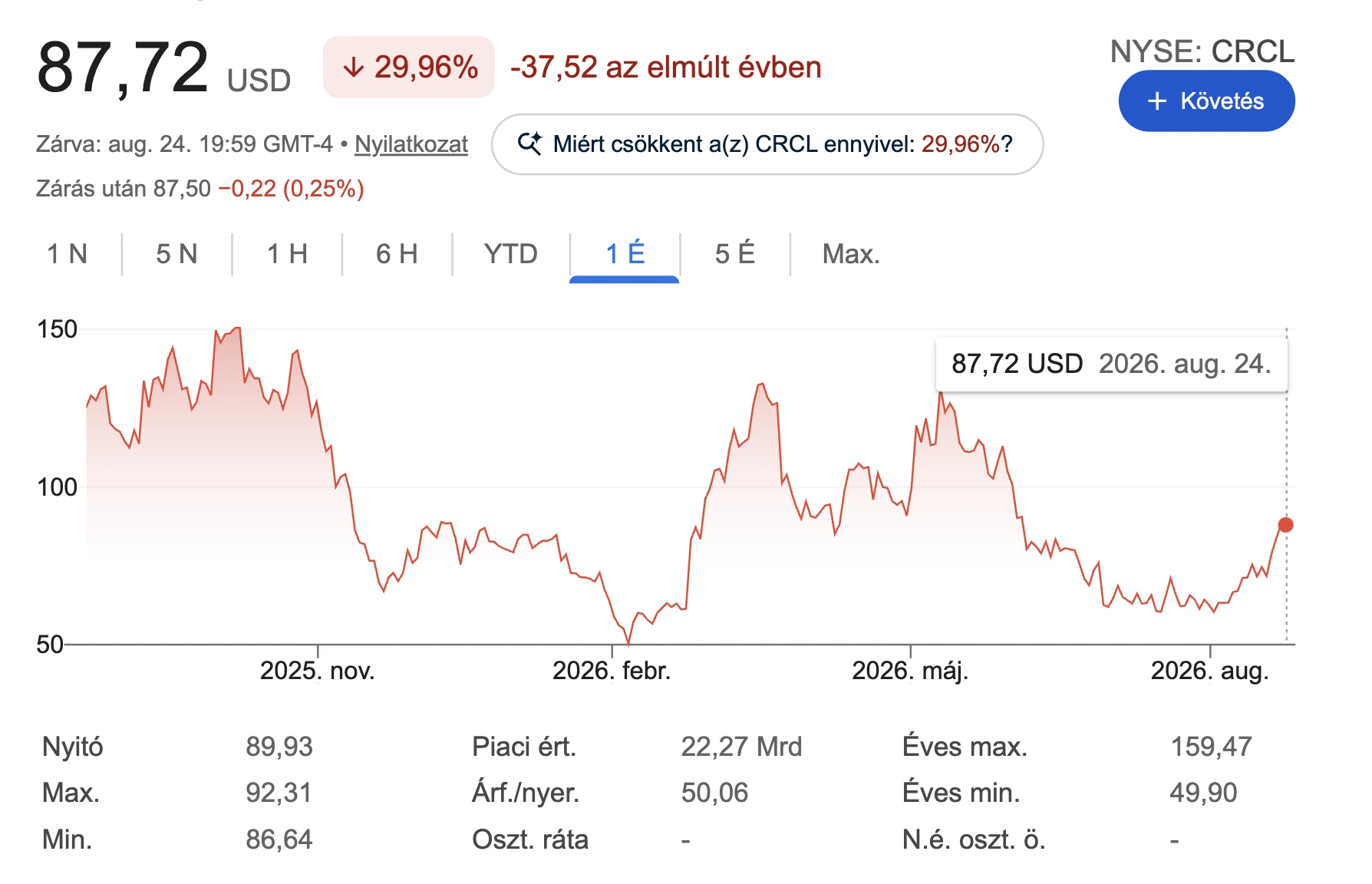Ask why CRCL dropped 29,96%

(767, 144)
